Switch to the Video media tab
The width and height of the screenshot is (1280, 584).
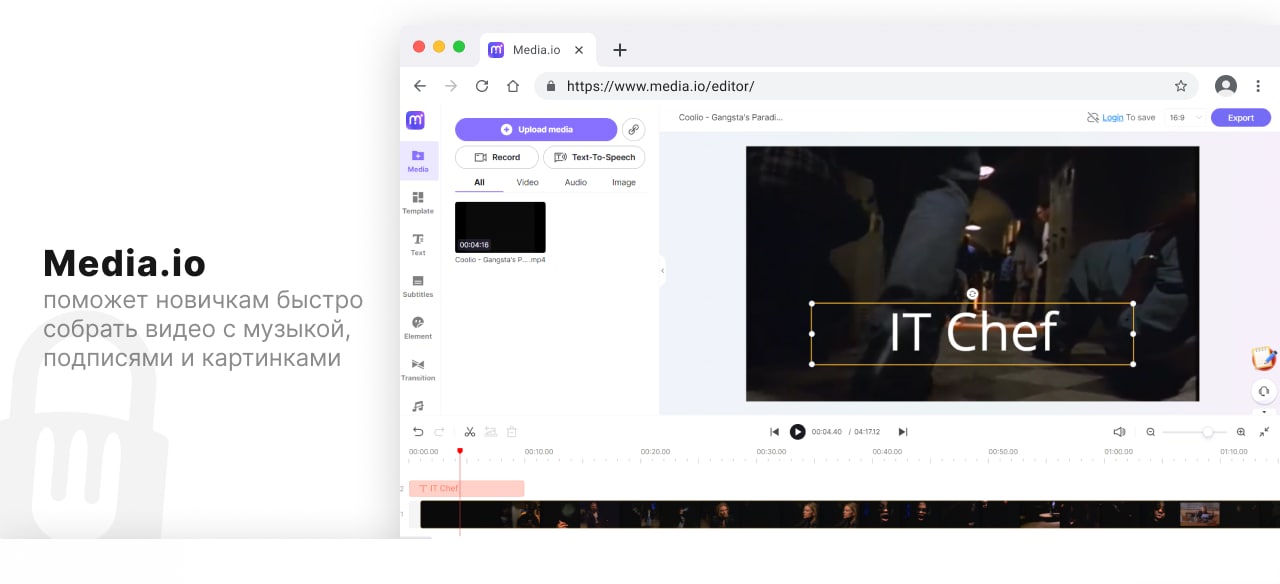527,182
